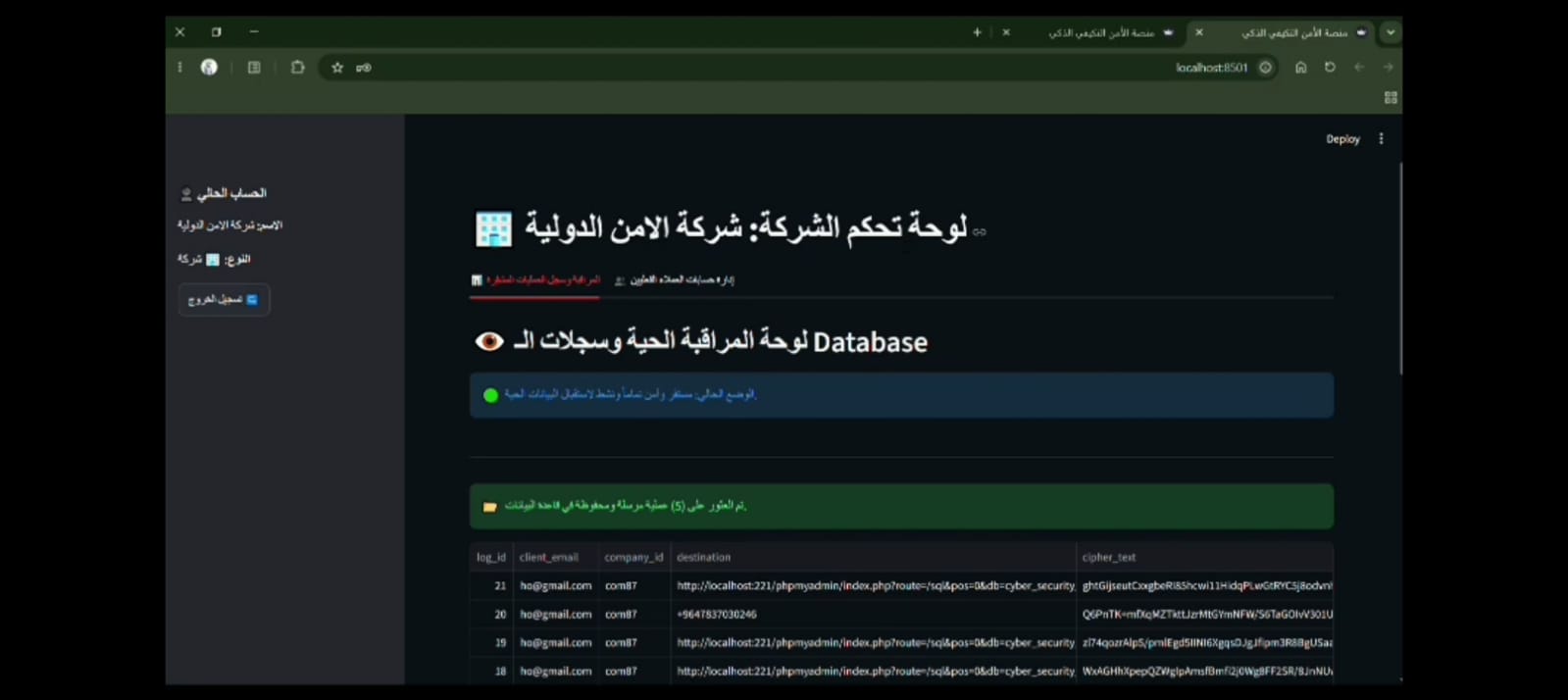Screen dimensions: 1568x700
Task: Click ho@gmail.com in row 21
Action: pos(555,585)
